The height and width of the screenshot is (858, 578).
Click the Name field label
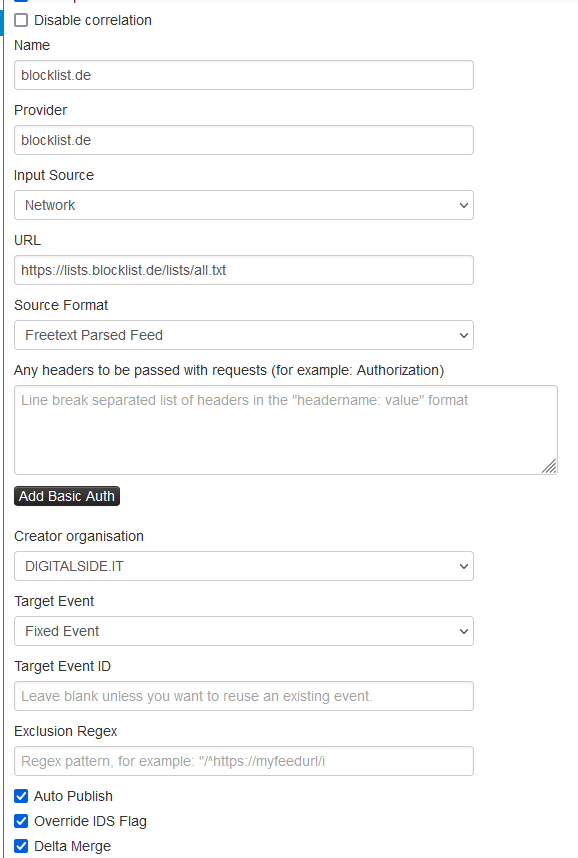point(31,45)
